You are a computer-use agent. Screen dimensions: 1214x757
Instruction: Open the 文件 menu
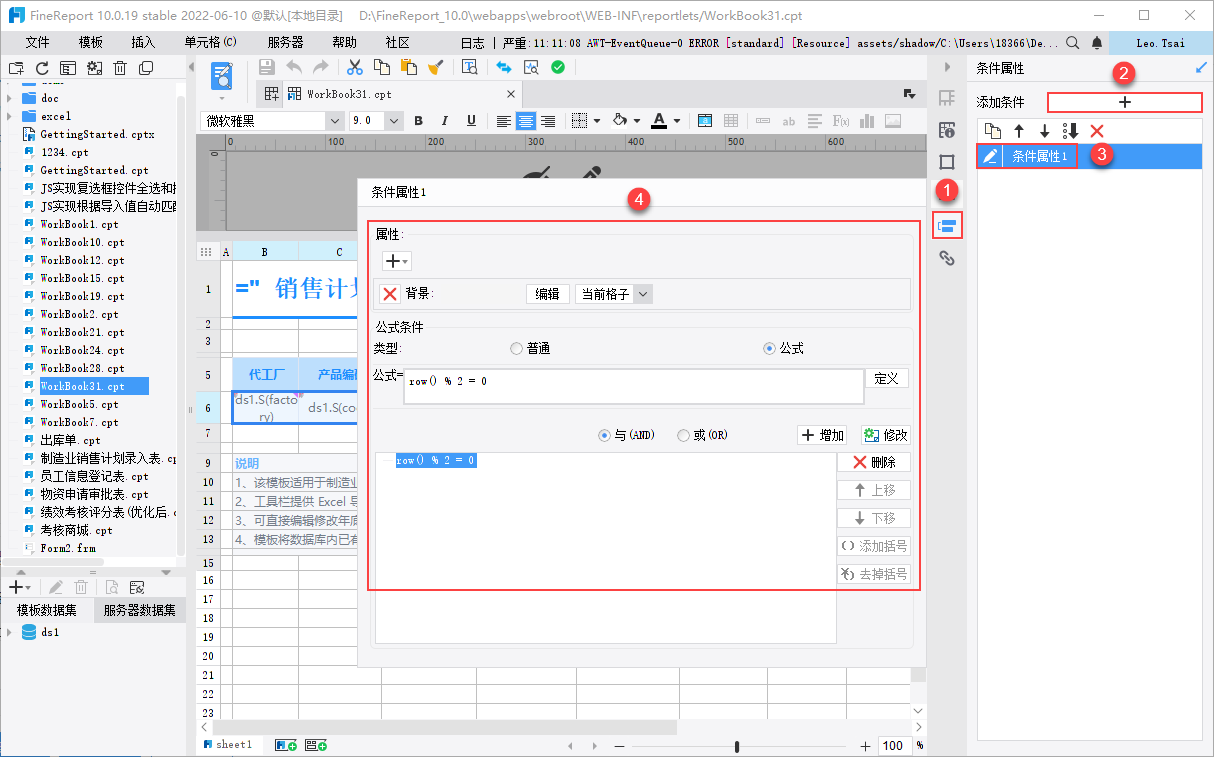click(x=37, y=43)
